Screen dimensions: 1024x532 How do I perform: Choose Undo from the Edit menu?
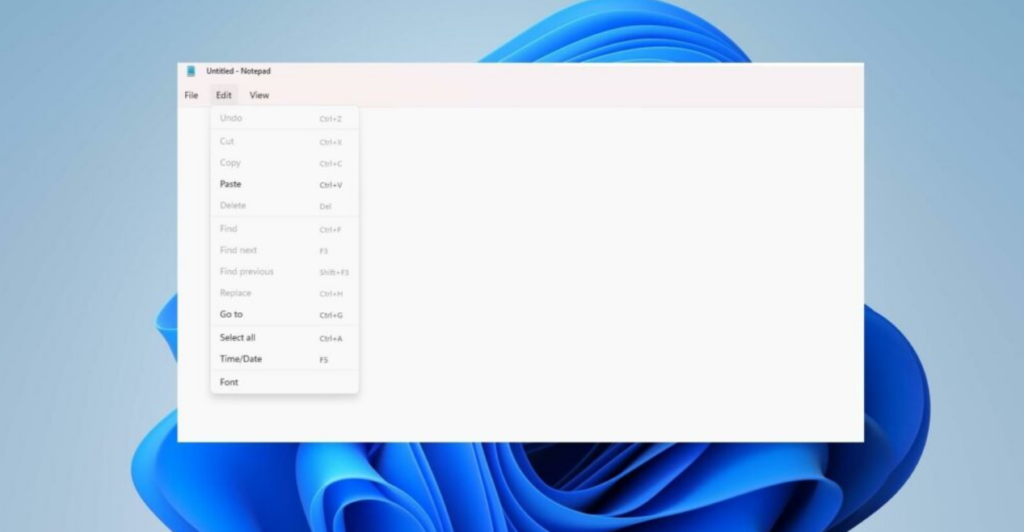tap(285, 118)
